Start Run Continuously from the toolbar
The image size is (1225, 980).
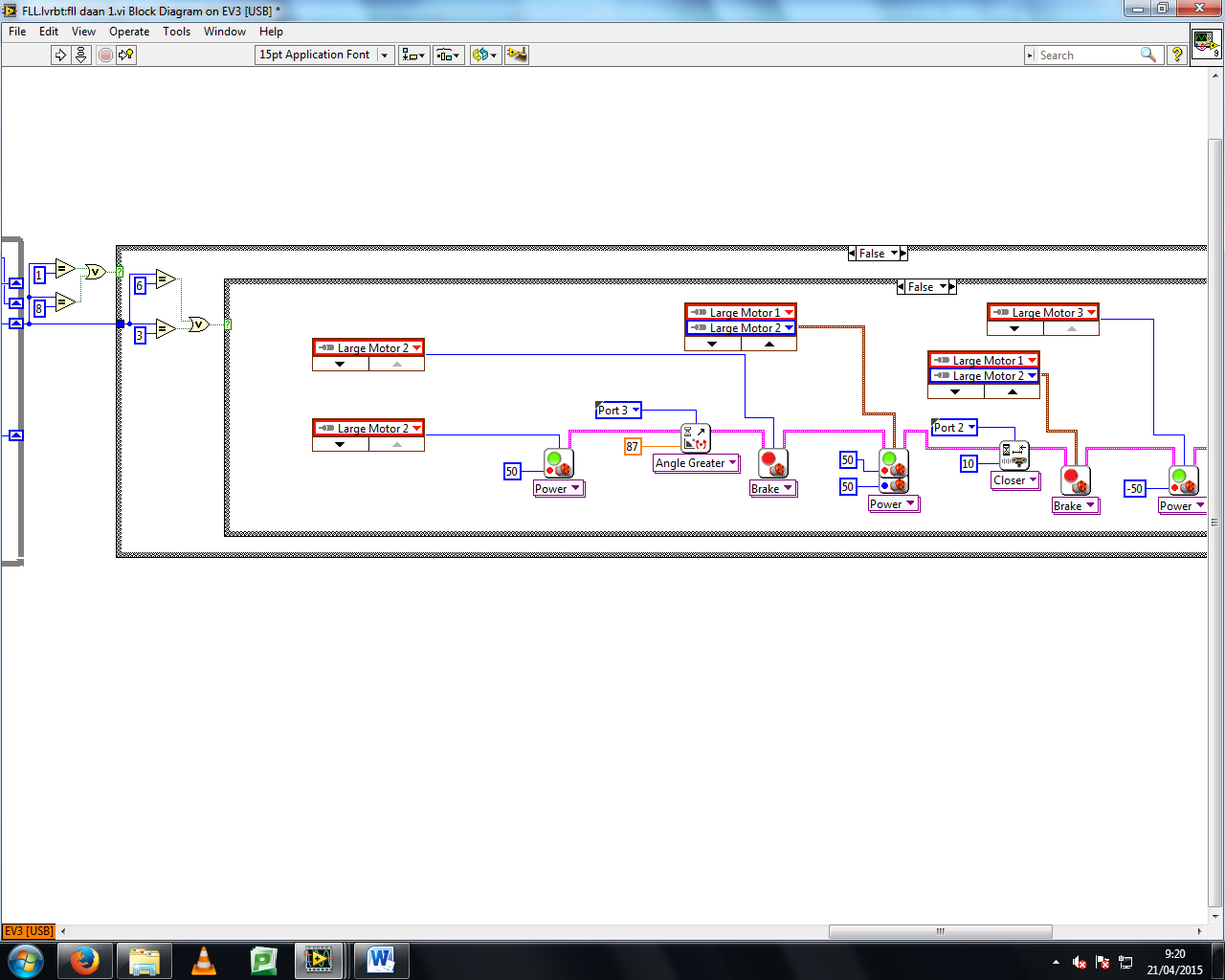tap(81, 55)
